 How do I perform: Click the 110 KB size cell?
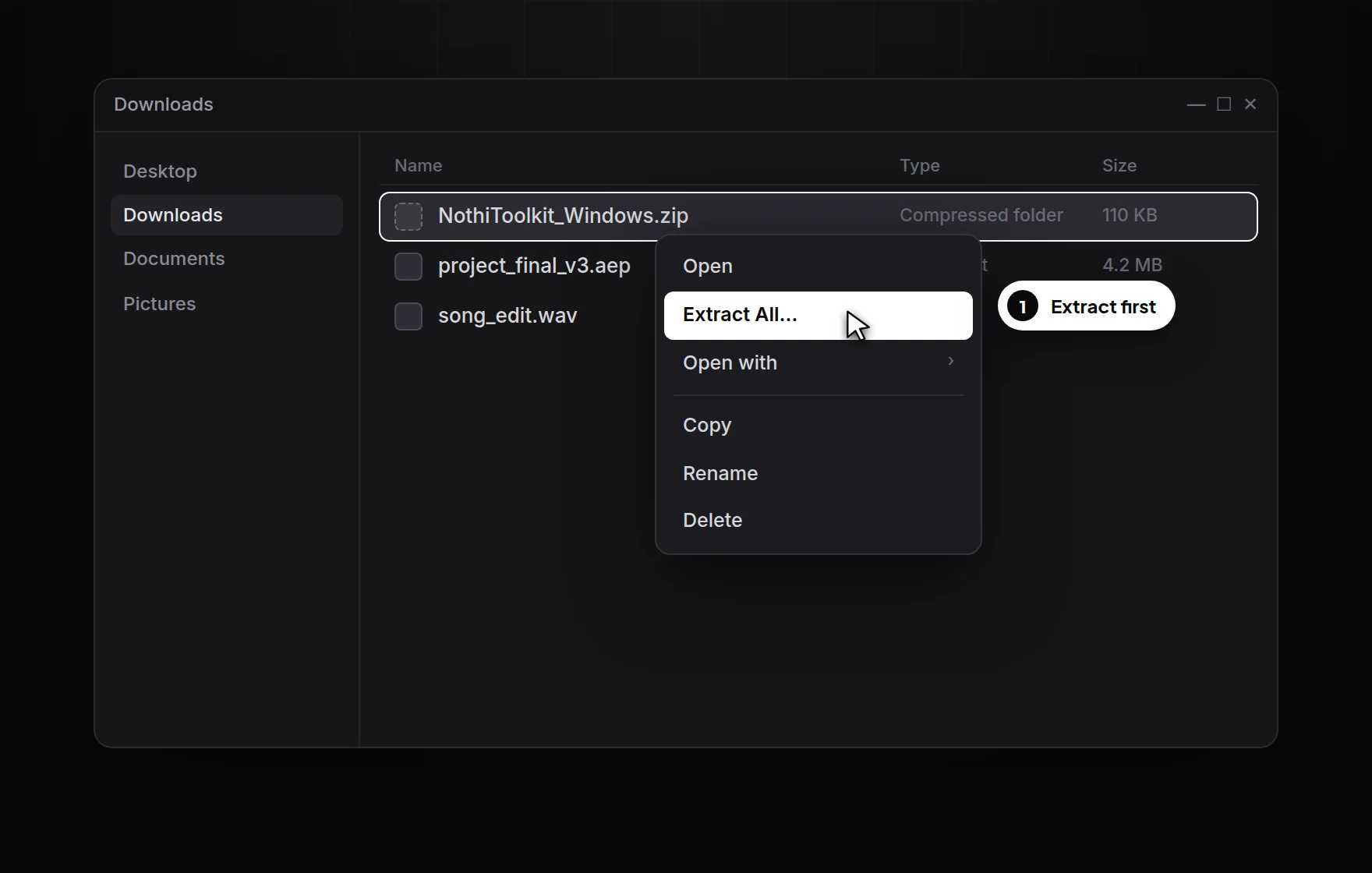[1130, 214]
